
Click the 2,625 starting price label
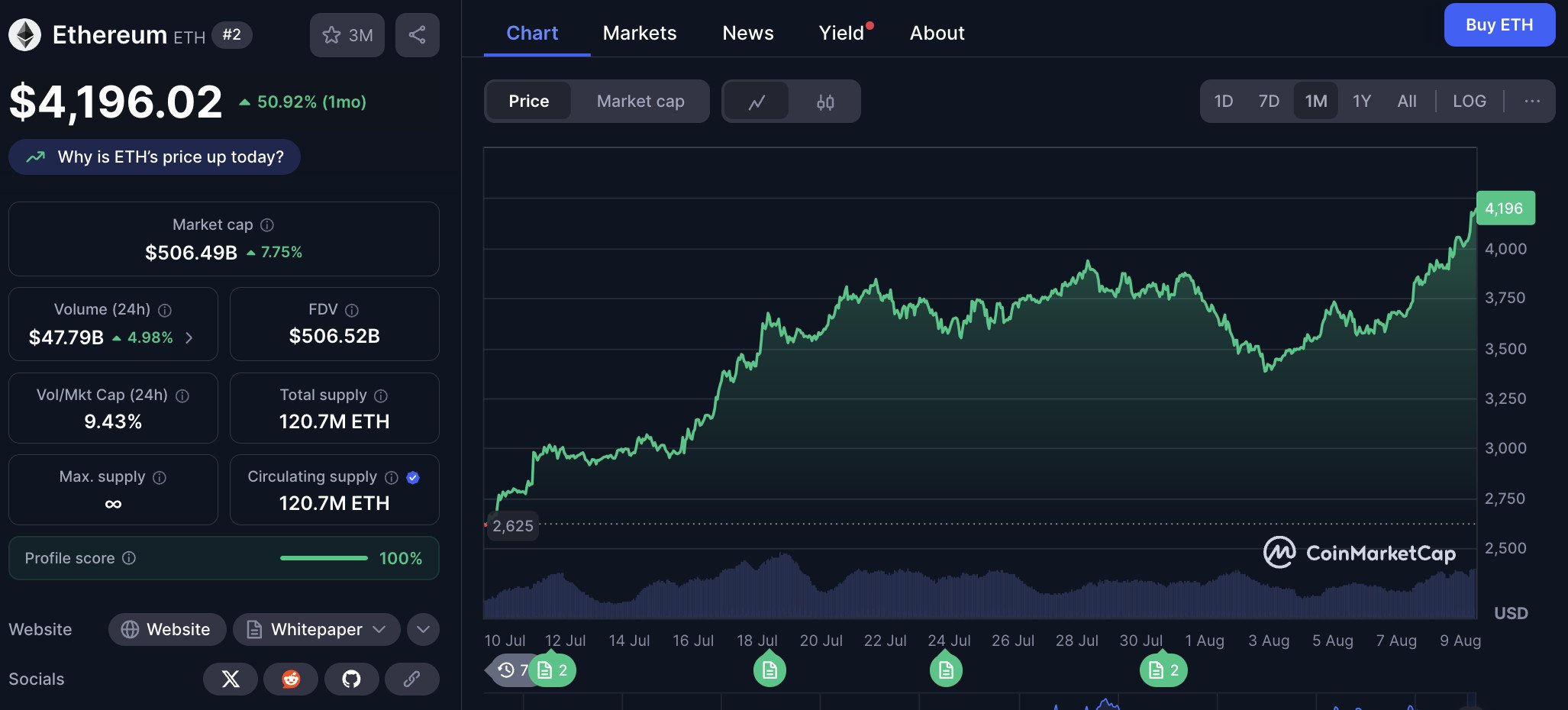click(512, 525)
